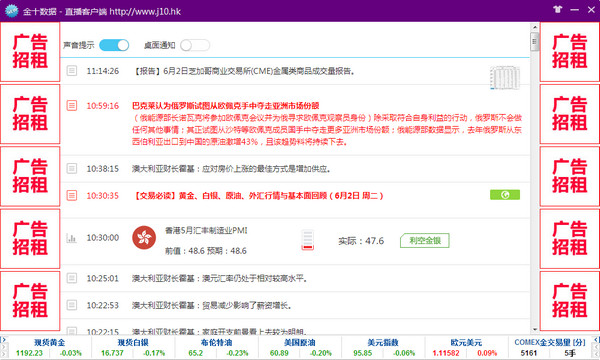Select 现货白银 in the quote ticker
The height and width of the screenshot is (360, 600).
pos(133,342)
